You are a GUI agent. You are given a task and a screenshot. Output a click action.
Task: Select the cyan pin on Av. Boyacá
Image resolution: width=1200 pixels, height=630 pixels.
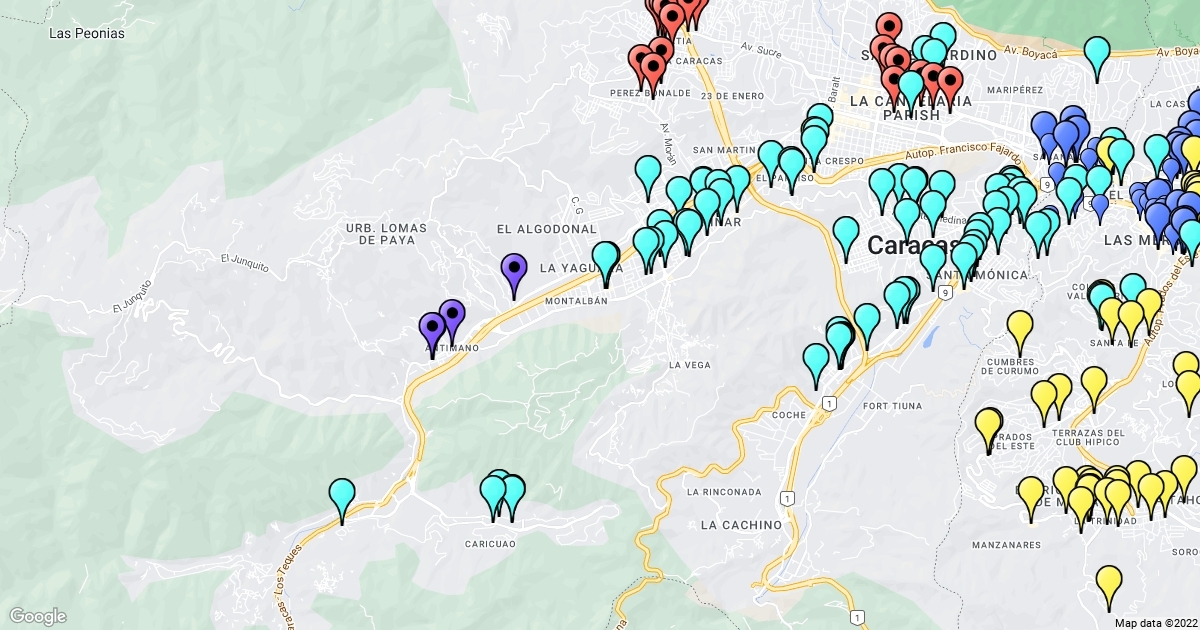pyautogui.click(x=1097, y=59)
